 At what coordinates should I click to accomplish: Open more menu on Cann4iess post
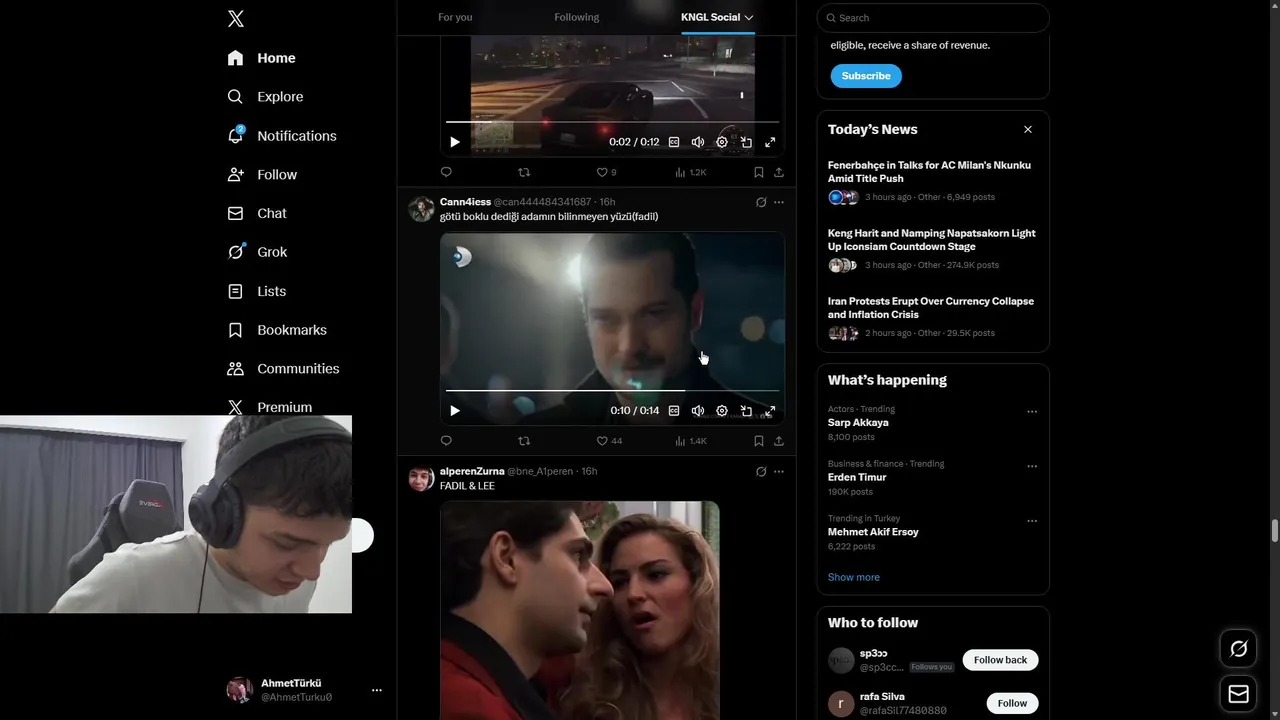tap(779, 202)
